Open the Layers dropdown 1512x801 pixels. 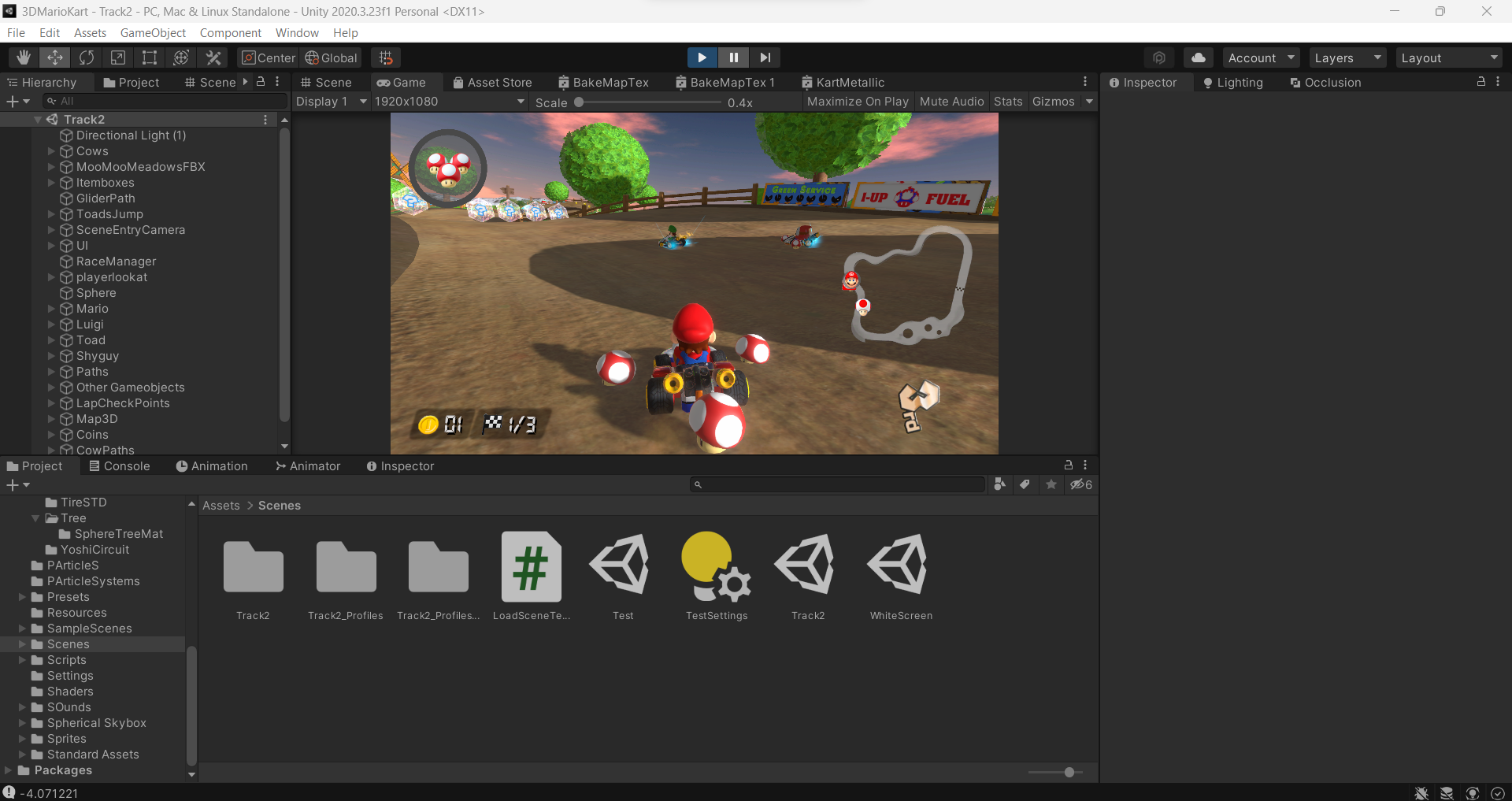tap(1347, 57)
